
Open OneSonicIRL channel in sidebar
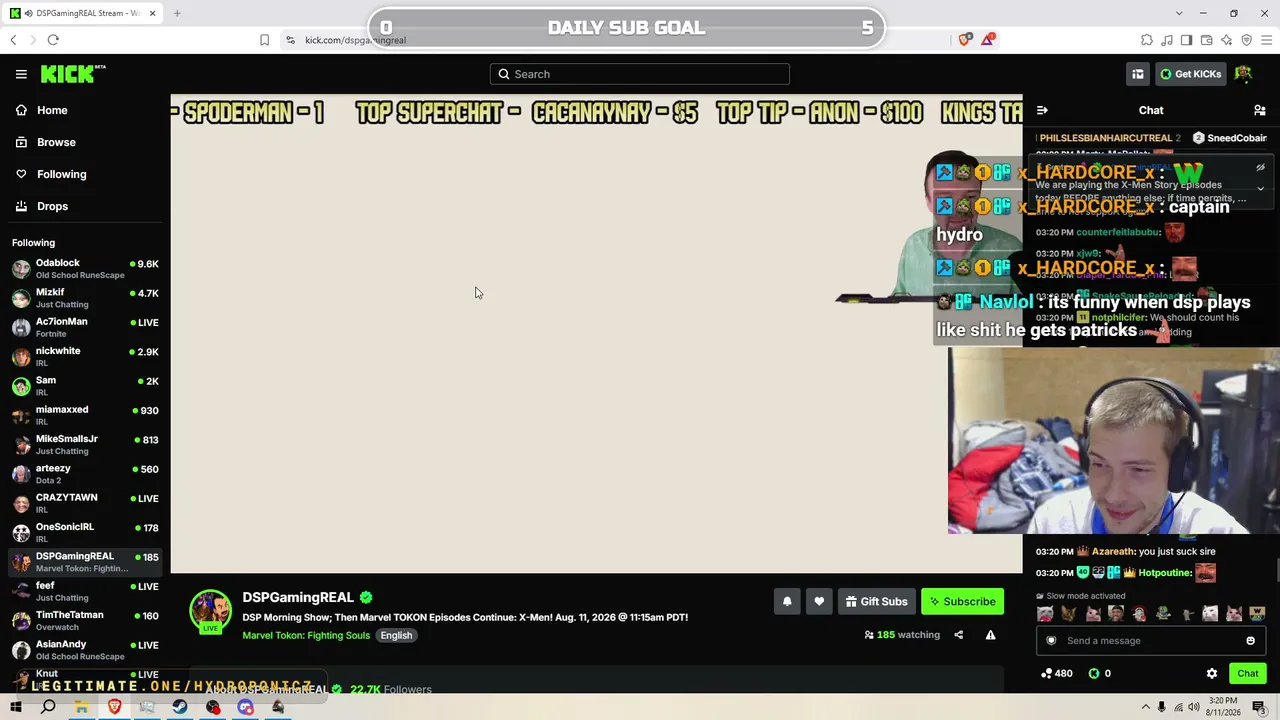(84, 533)
